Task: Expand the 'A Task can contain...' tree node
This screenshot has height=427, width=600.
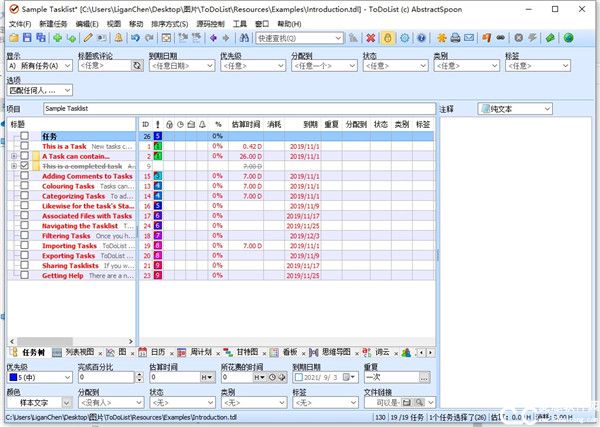Action: click(13, 156)
